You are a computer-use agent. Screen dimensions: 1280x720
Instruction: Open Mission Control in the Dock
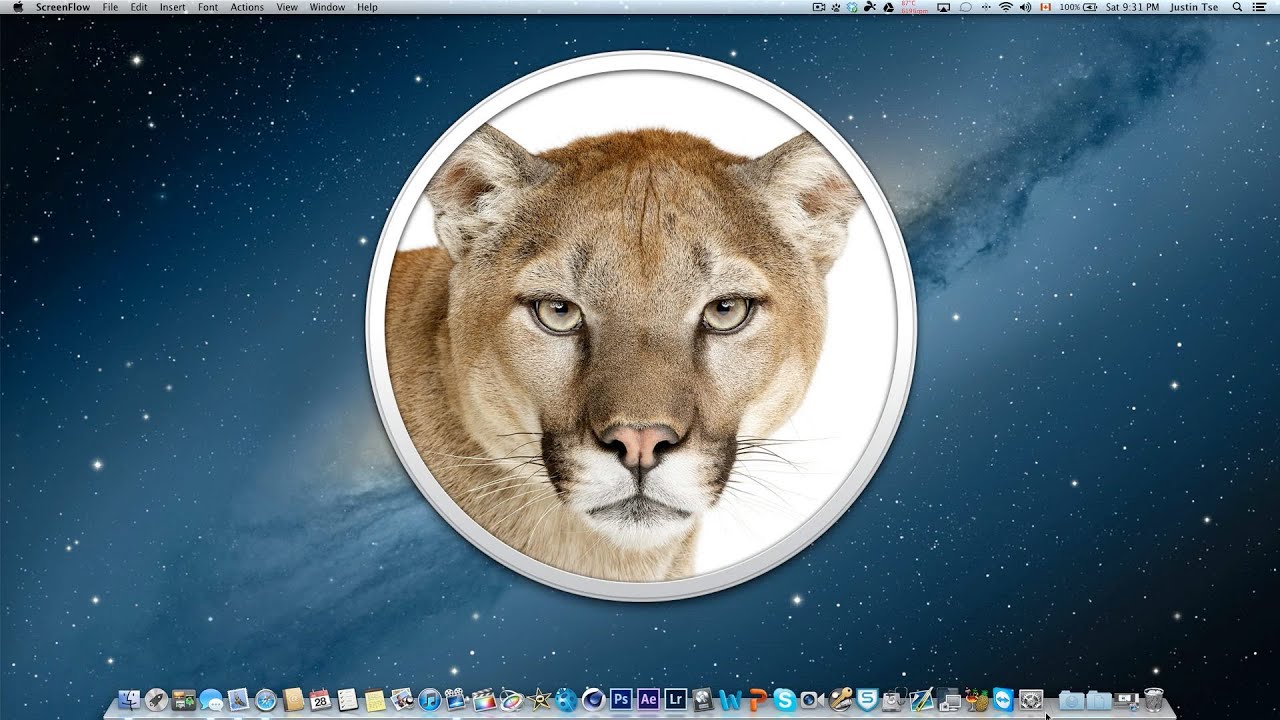184,700
